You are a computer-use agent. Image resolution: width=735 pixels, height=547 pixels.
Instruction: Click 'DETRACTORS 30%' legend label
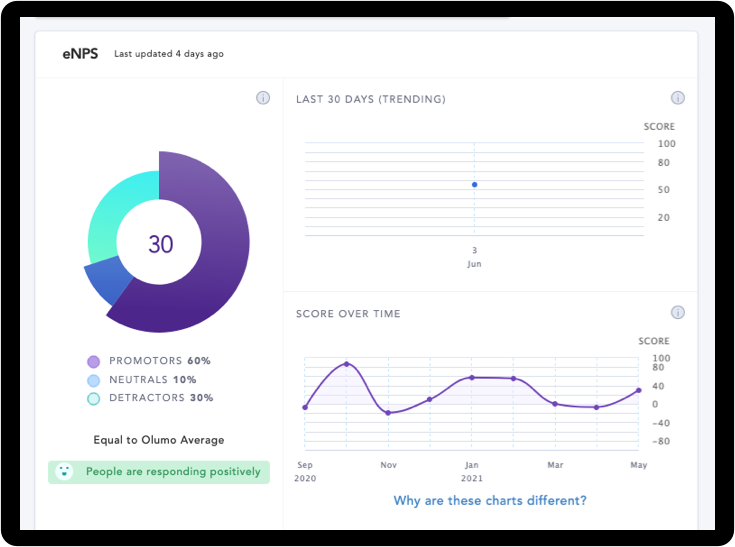coord(161,398)
